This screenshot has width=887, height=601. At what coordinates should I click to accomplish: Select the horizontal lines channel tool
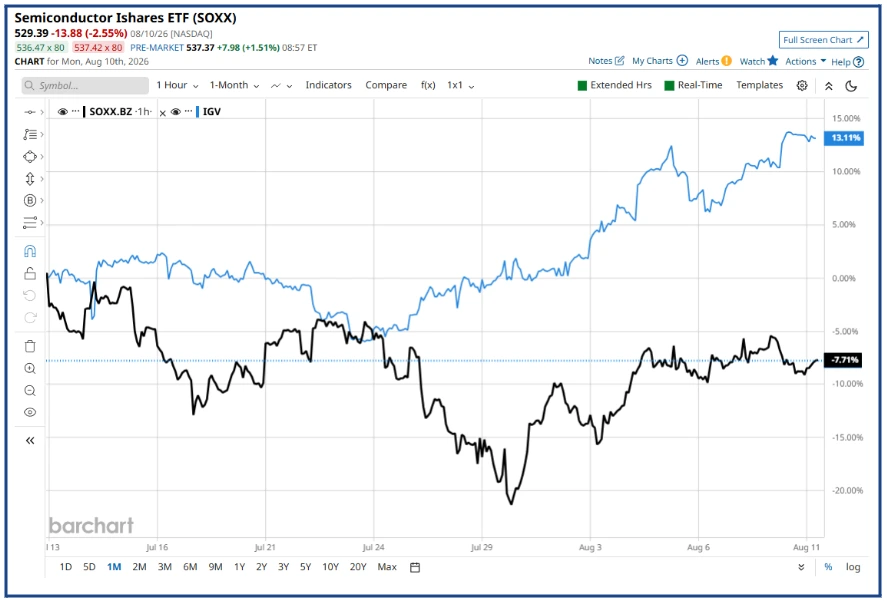(30, 222)
